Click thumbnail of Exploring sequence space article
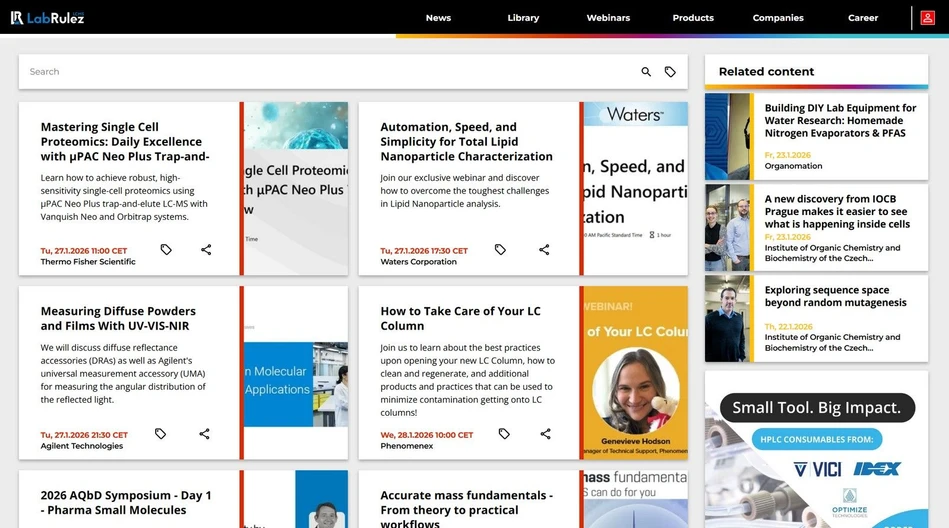 point(727,318)
